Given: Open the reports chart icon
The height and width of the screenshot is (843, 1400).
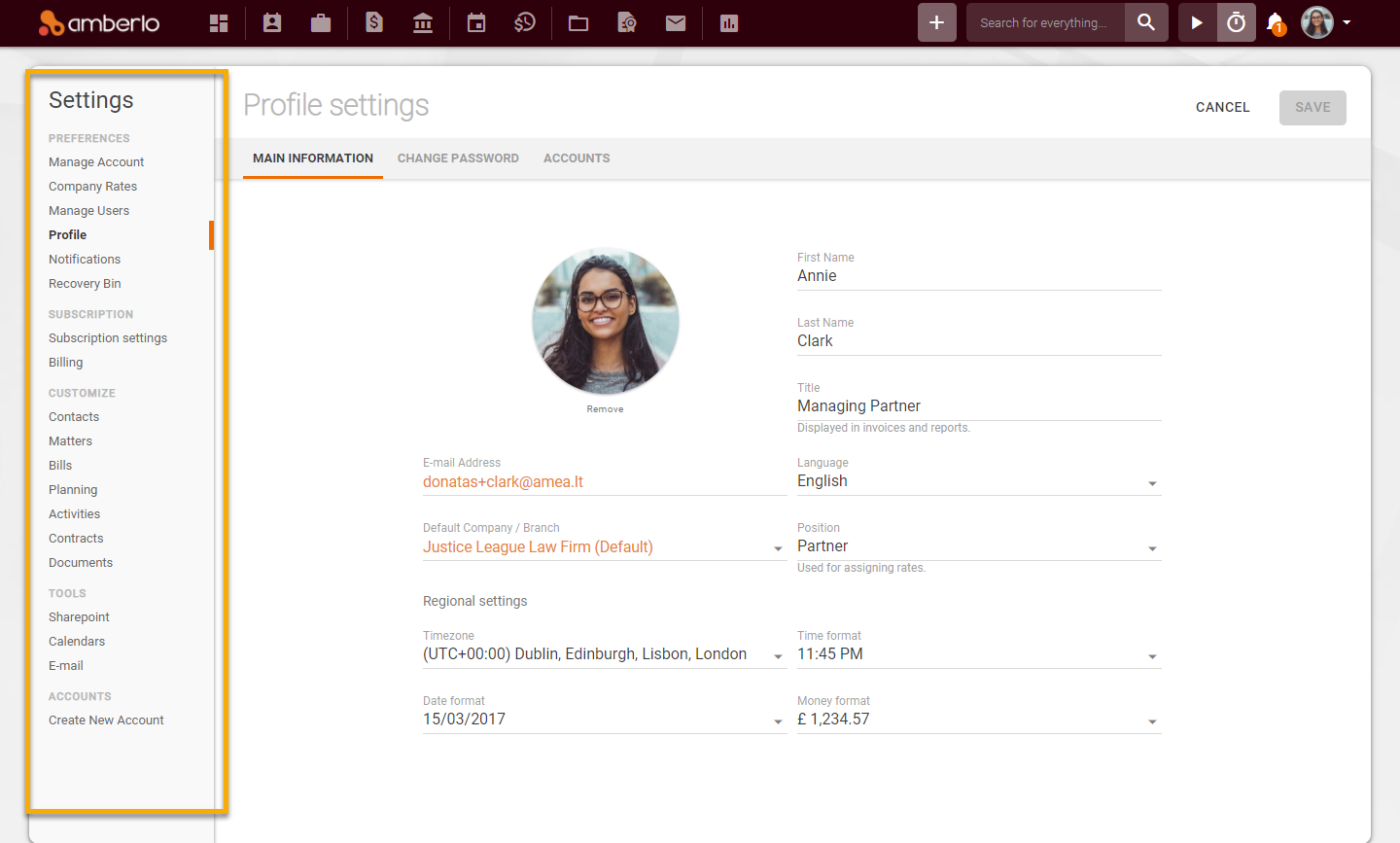Looking at the screenshot, I should pos(729,22).
